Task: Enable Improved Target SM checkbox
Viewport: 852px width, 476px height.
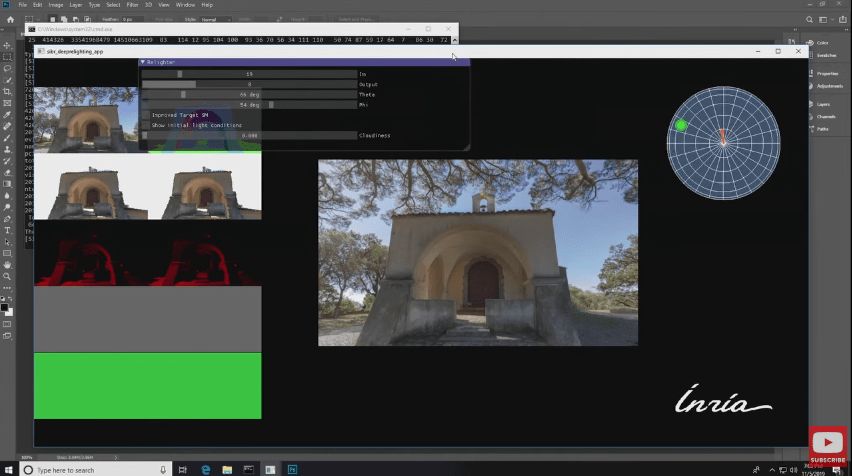Action: pyautogui.click(x=146, y=115)
